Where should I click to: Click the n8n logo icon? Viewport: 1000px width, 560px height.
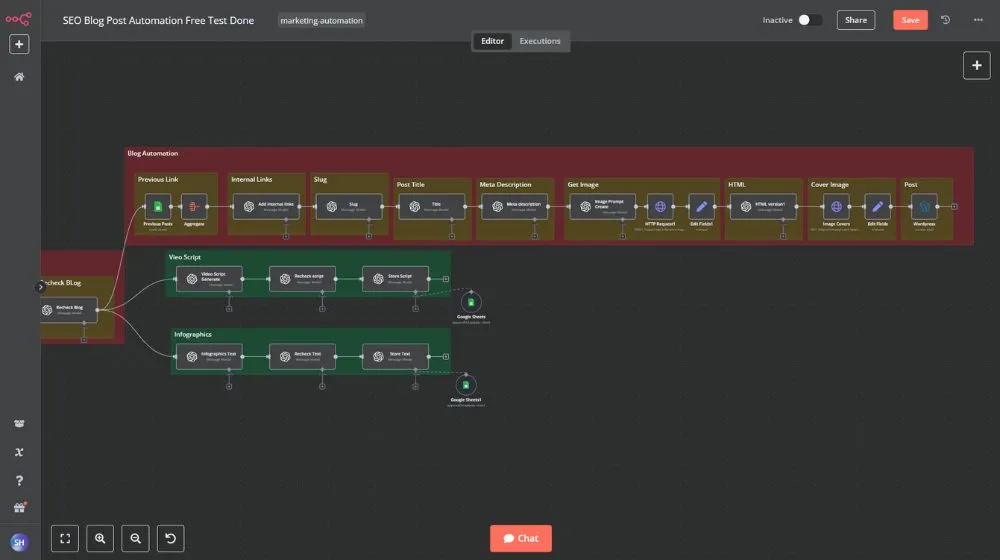(18, 19)
